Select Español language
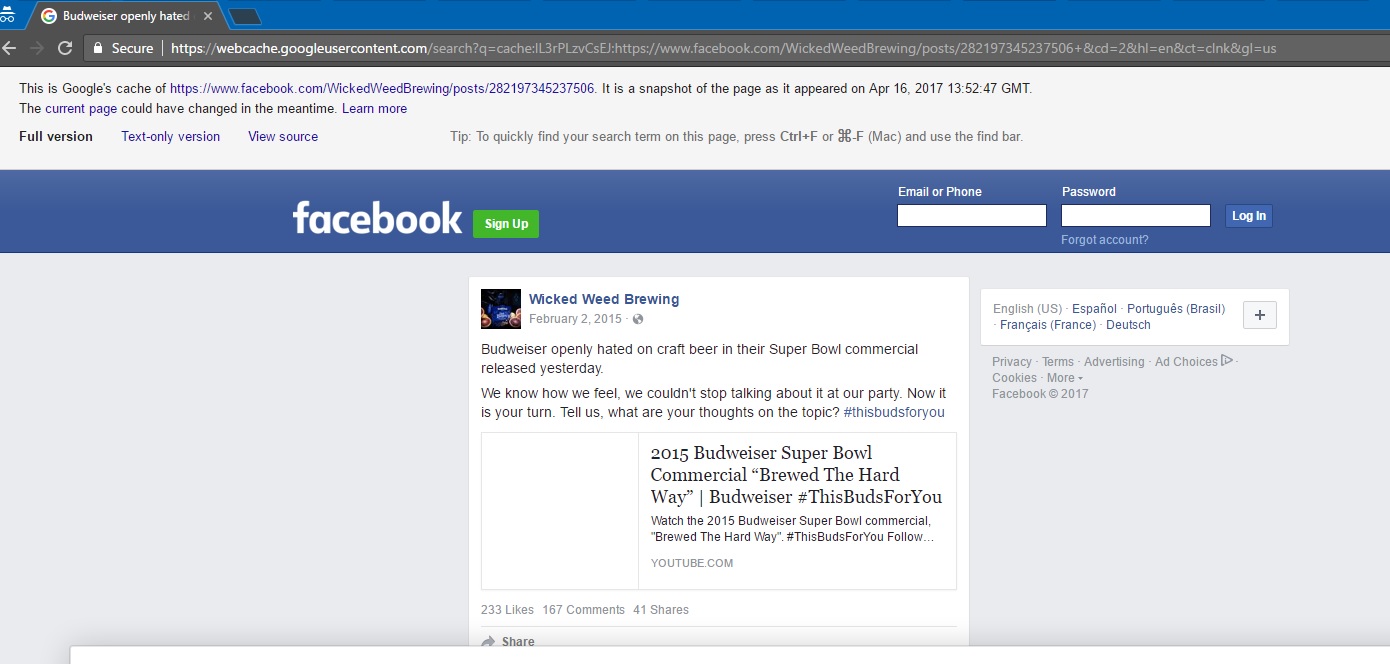 (x=1094, y=309)
